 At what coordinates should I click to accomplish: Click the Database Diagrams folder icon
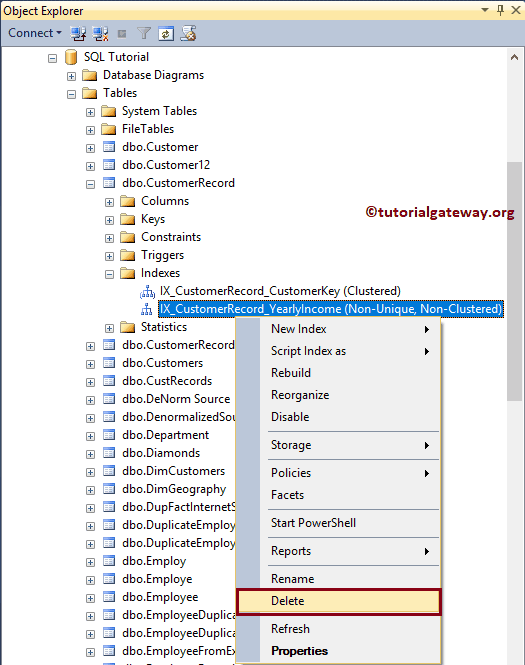pyautogui.click(x=89, y=75)
